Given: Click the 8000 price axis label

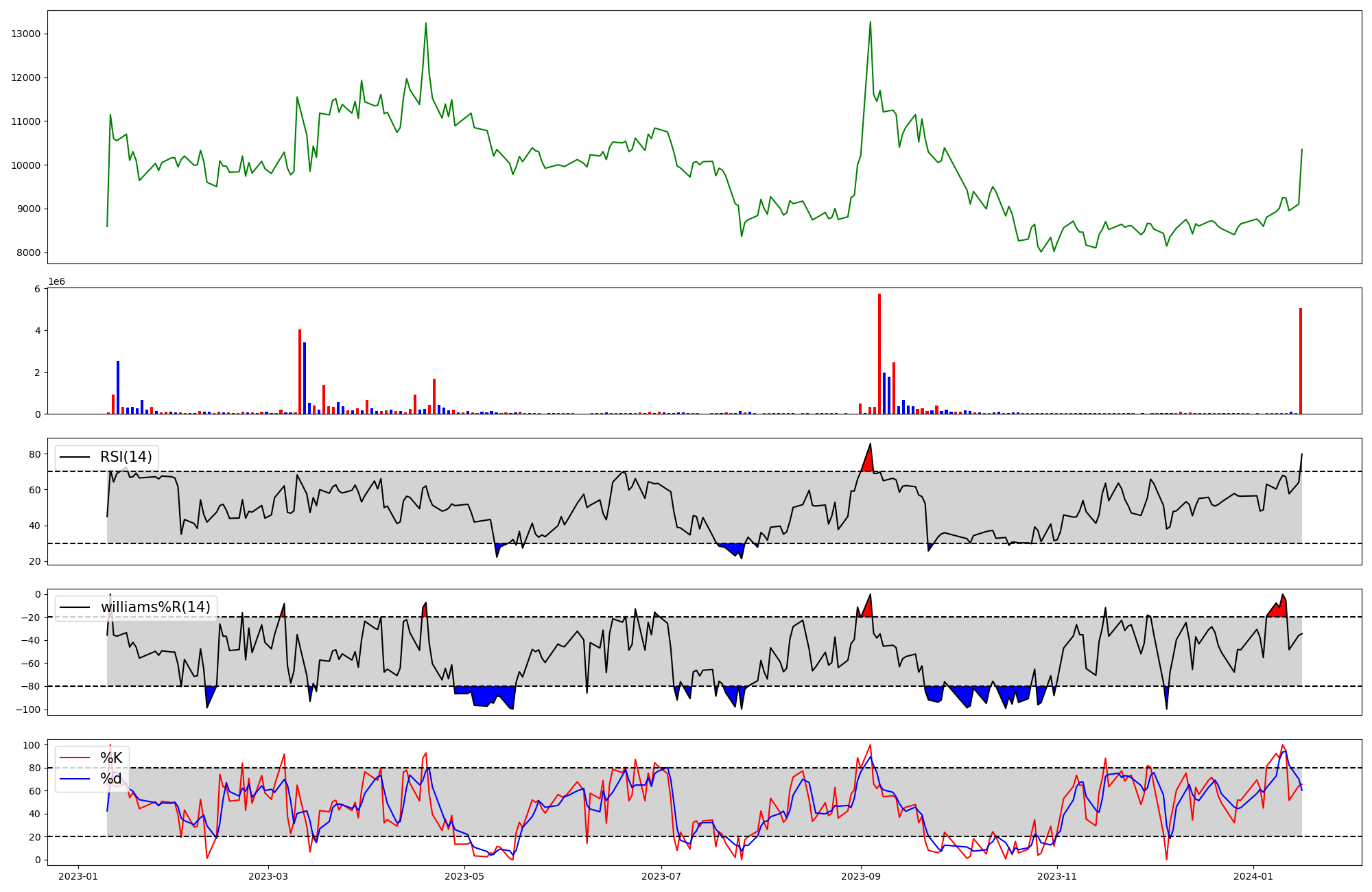Looking at the screenshot, I should (x=29, y=253).
